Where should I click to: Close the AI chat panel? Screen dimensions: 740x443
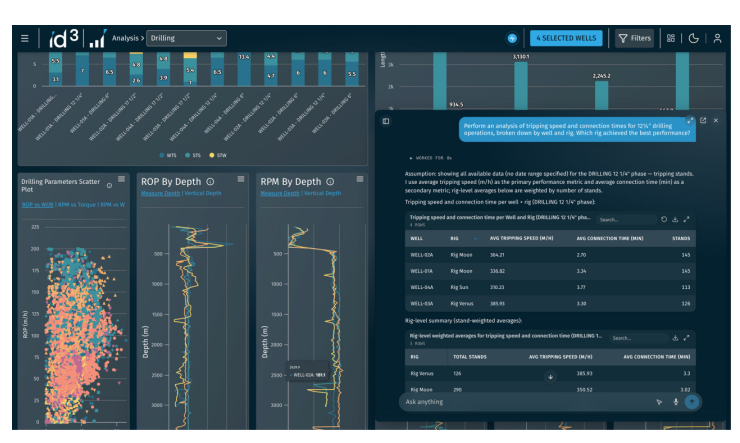tap(716, 121)
